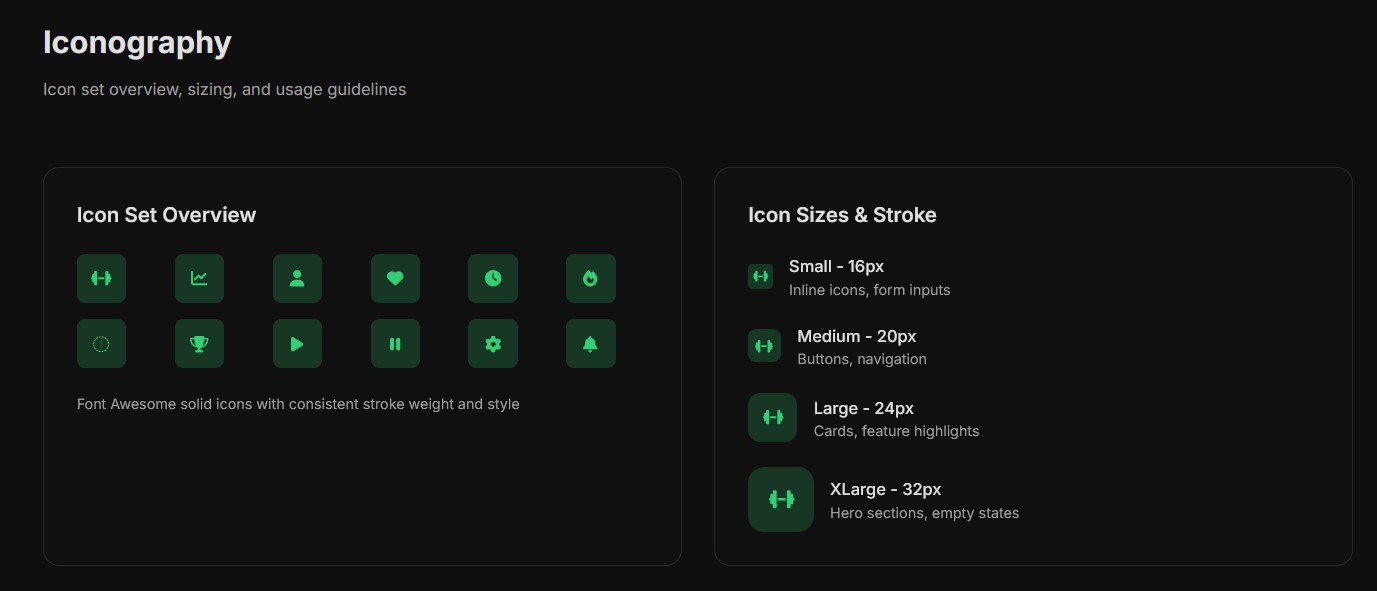Click the Font Awesome solid icons description

click(x=298, y=404)
